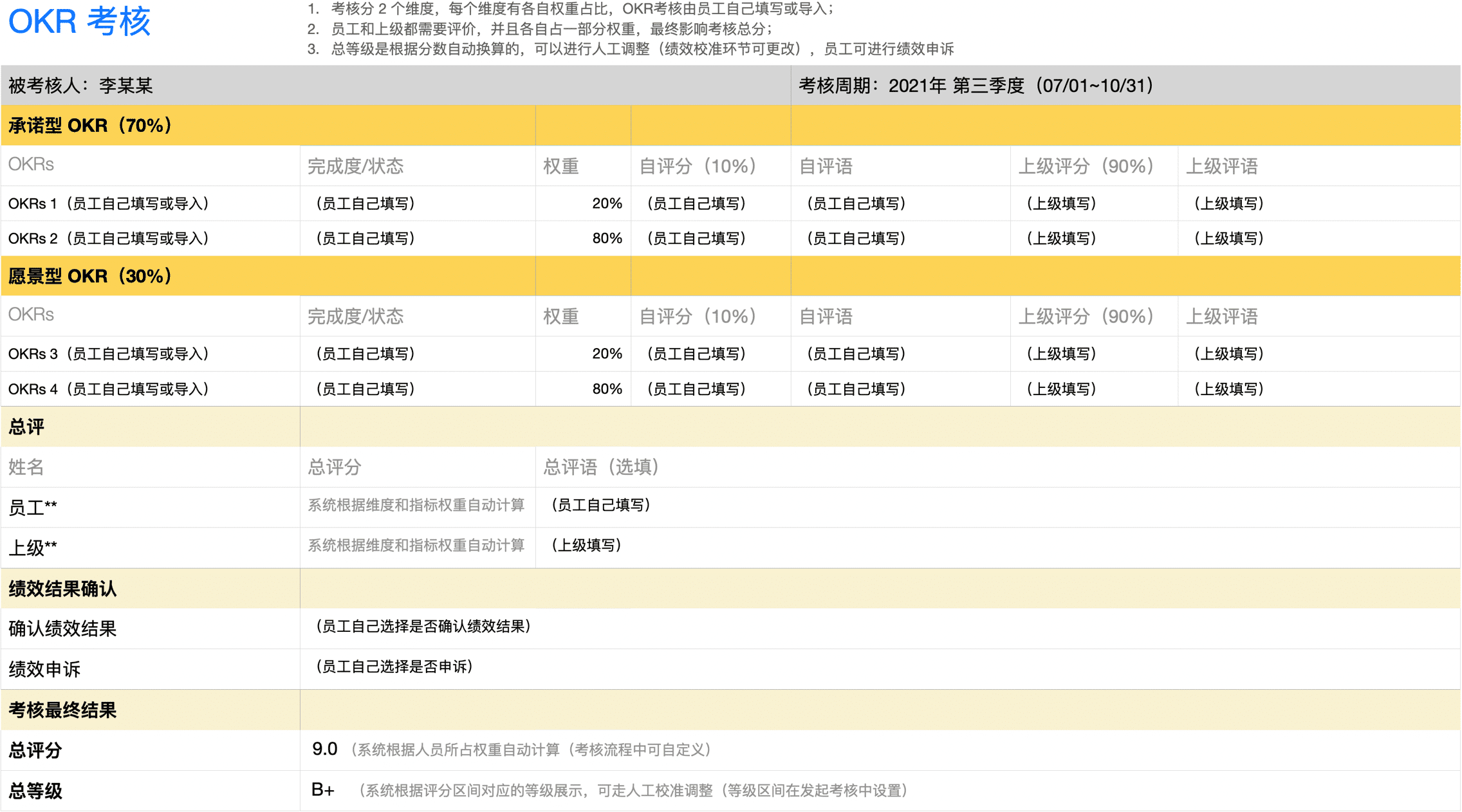Screen dimensions: 1462x812
Task: Click OKRs 1 完成度/状态 field
Action: [x=418, y=204]
